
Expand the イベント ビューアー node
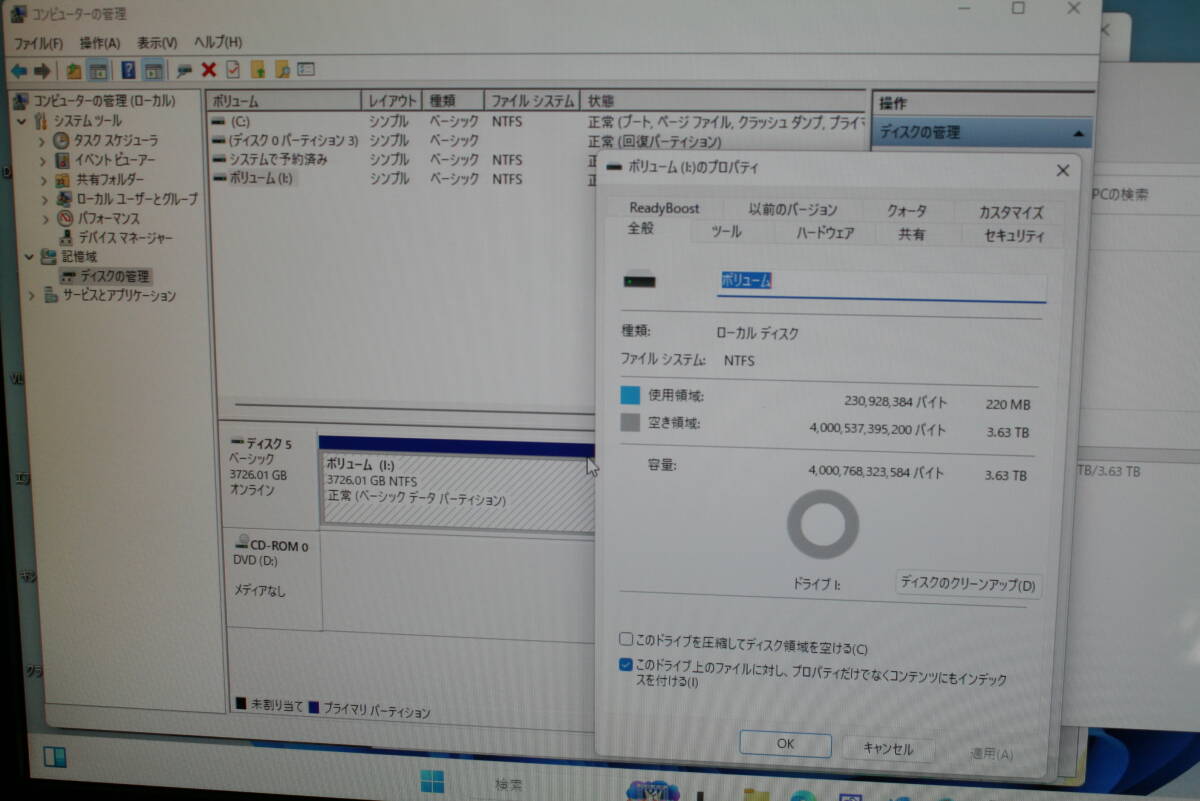coord(43,160)
